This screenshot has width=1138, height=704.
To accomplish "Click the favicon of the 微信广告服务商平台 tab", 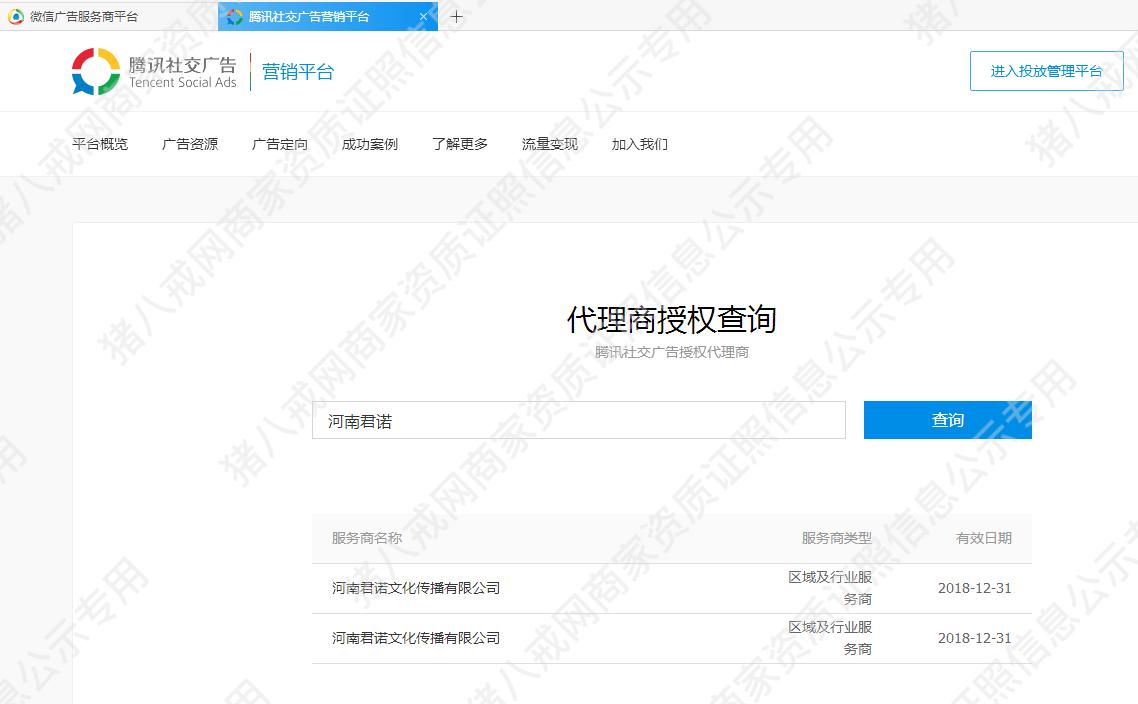I will click(x=15, y=17).
